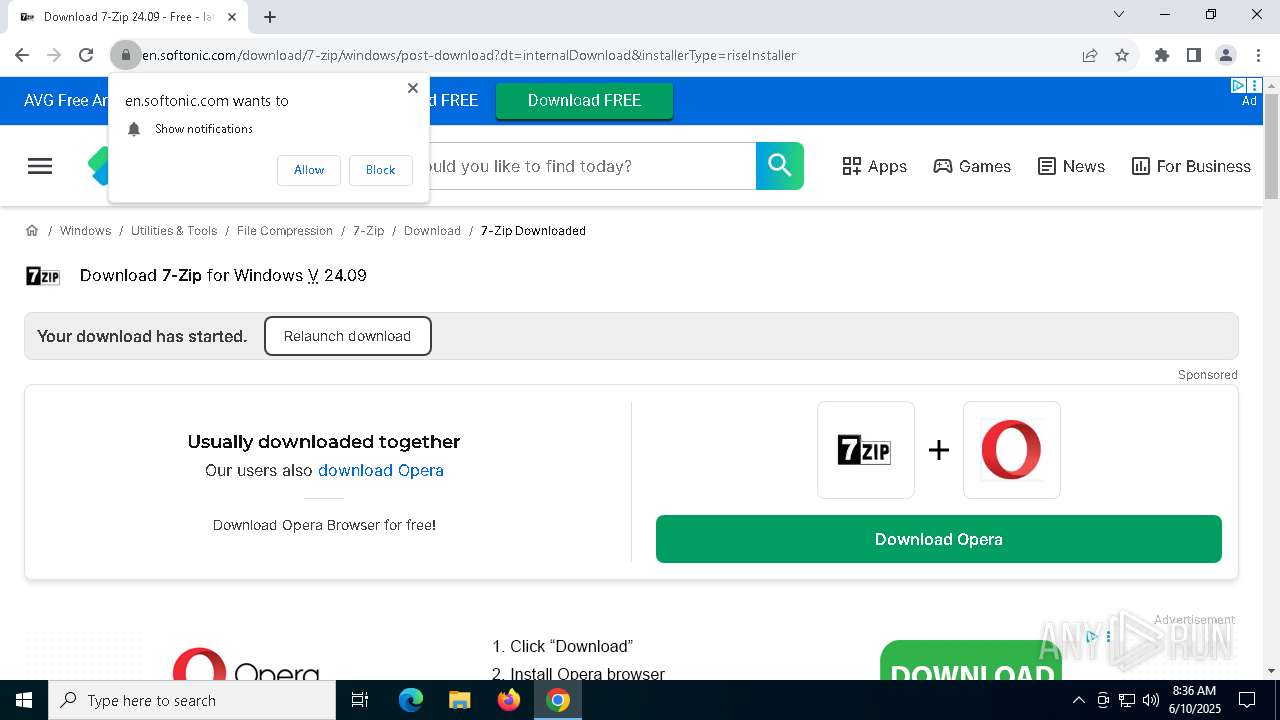This screenshot has width=1280, height=720.
Task: Go to Download breadcrumb link
Action: tap(432, 230)
